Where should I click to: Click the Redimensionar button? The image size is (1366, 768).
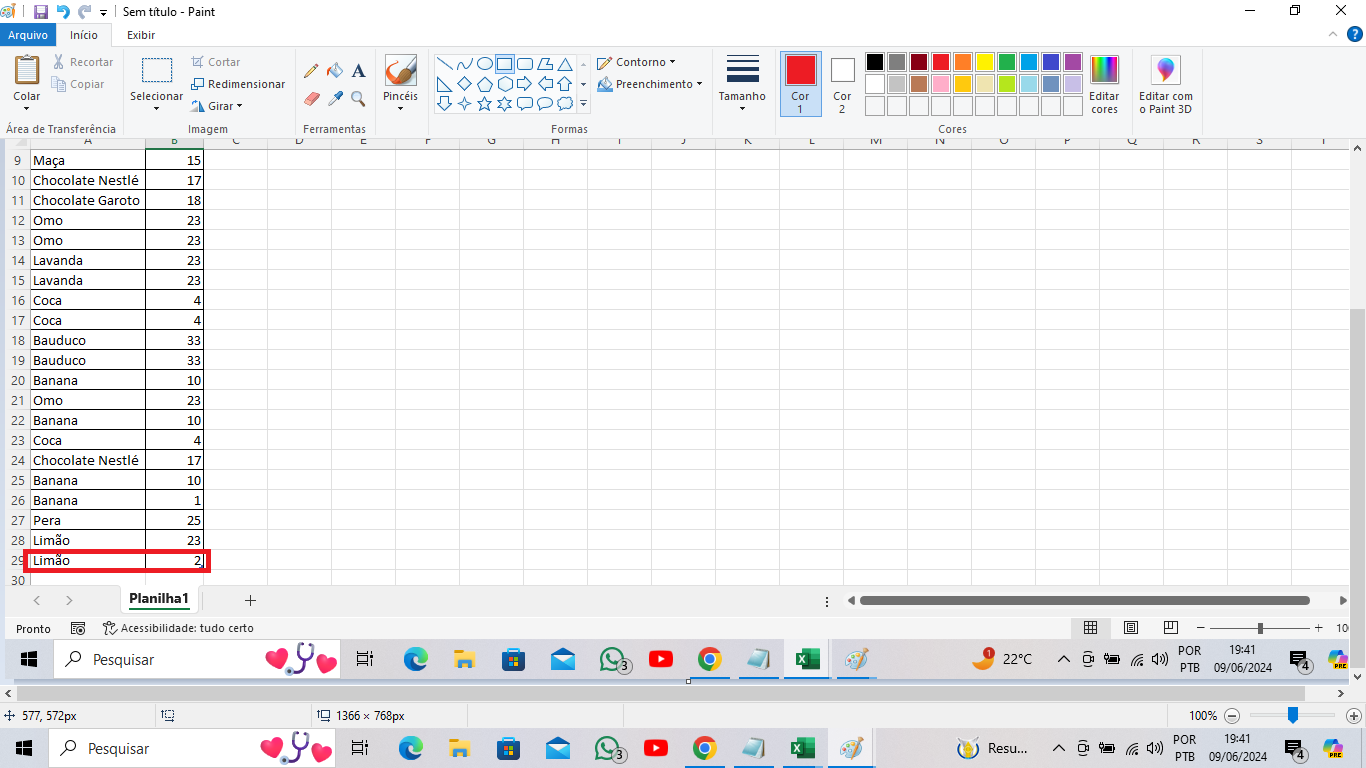tap(238, 84)
